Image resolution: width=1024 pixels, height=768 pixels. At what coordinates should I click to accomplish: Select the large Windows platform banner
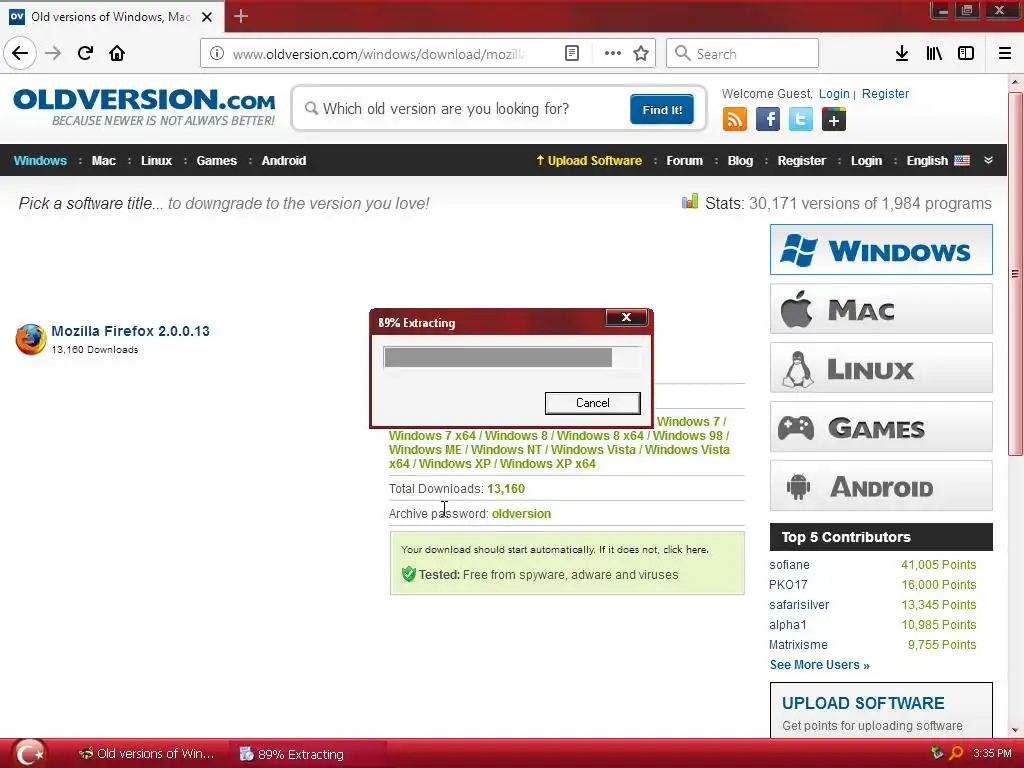881,249
